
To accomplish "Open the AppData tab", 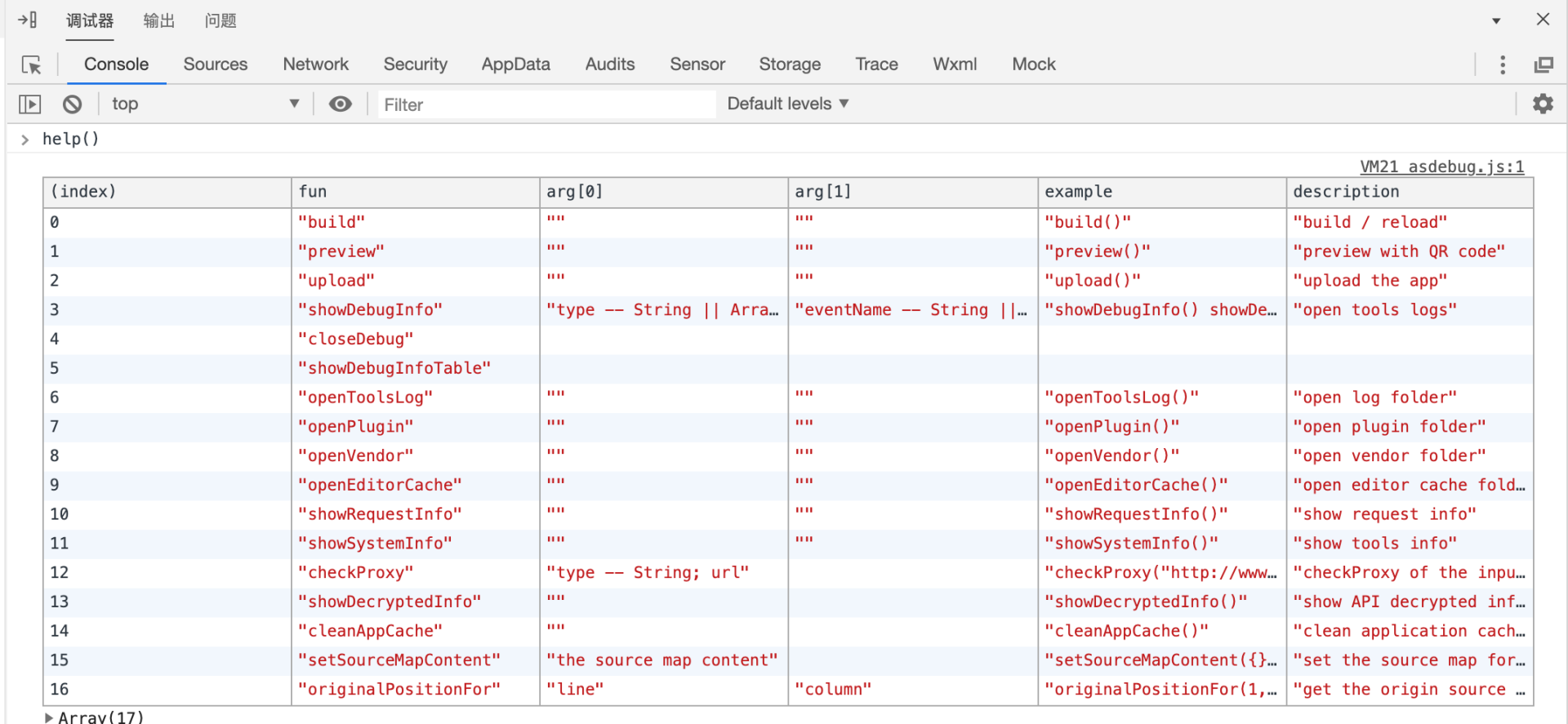I will point(515,64).
